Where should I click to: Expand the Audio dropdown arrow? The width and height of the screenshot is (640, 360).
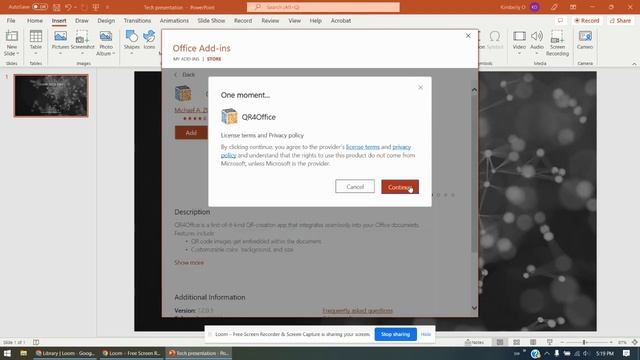click(x=537, y=53)
